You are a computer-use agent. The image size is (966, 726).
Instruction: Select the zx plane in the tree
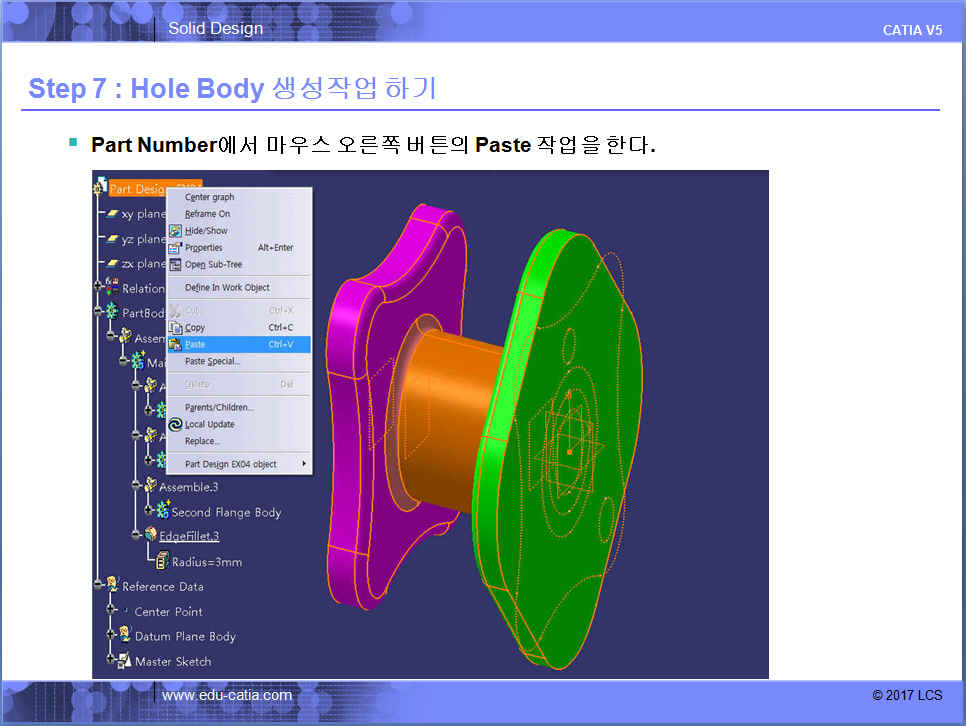[x=142, y=264]
